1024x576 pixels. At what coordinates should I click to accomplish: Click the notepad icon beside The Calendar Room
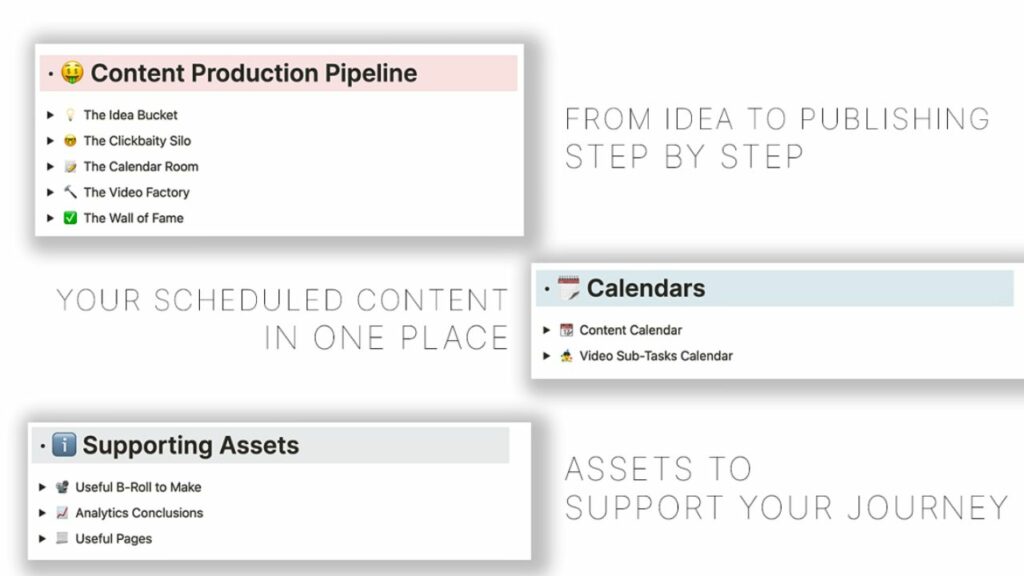click(x=70, y=167)
